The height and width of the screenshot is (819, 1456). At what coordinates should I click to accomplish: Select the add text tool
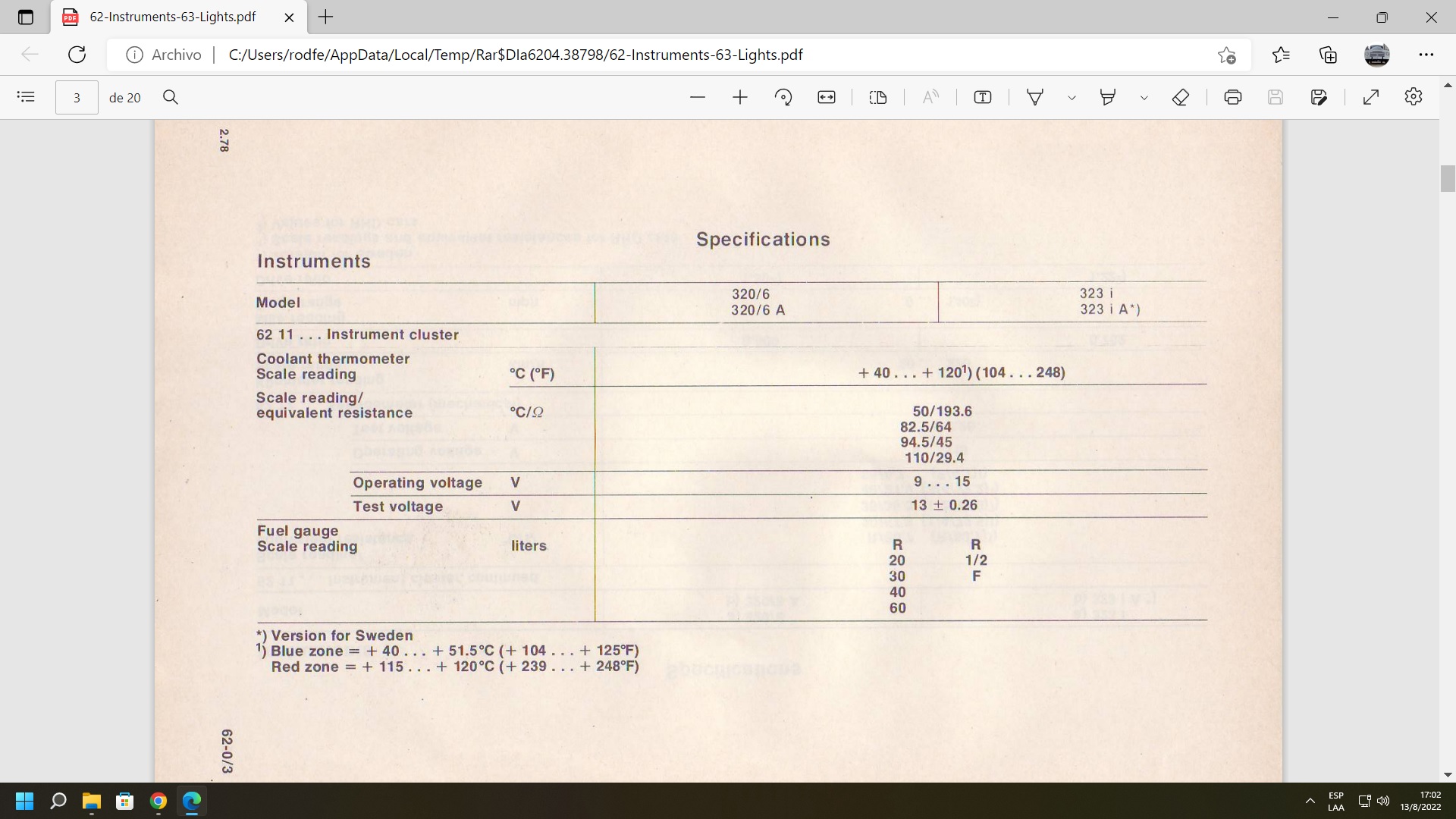[983, 97]
